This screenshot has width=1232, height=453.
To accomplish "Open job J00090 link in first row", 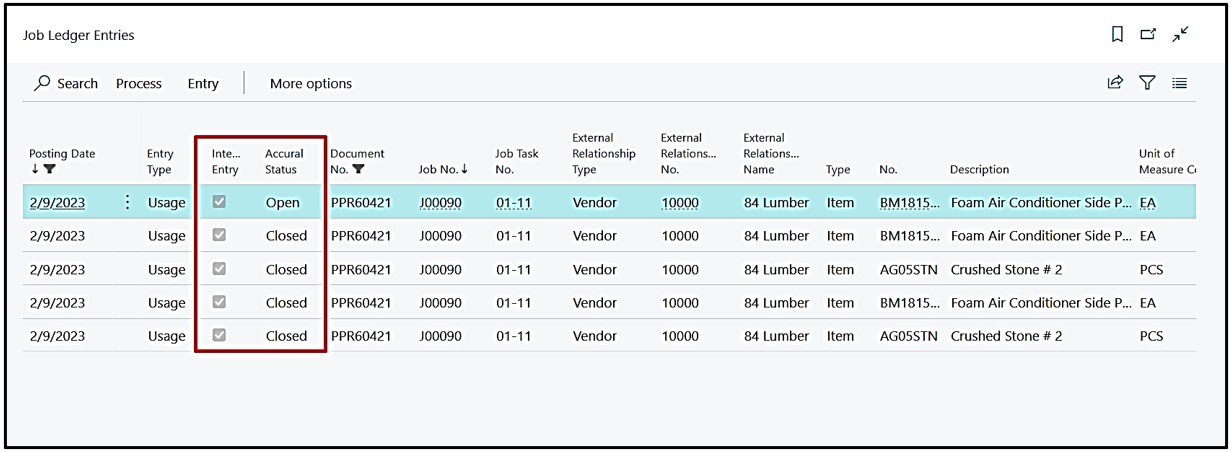I will coord(440,202).
